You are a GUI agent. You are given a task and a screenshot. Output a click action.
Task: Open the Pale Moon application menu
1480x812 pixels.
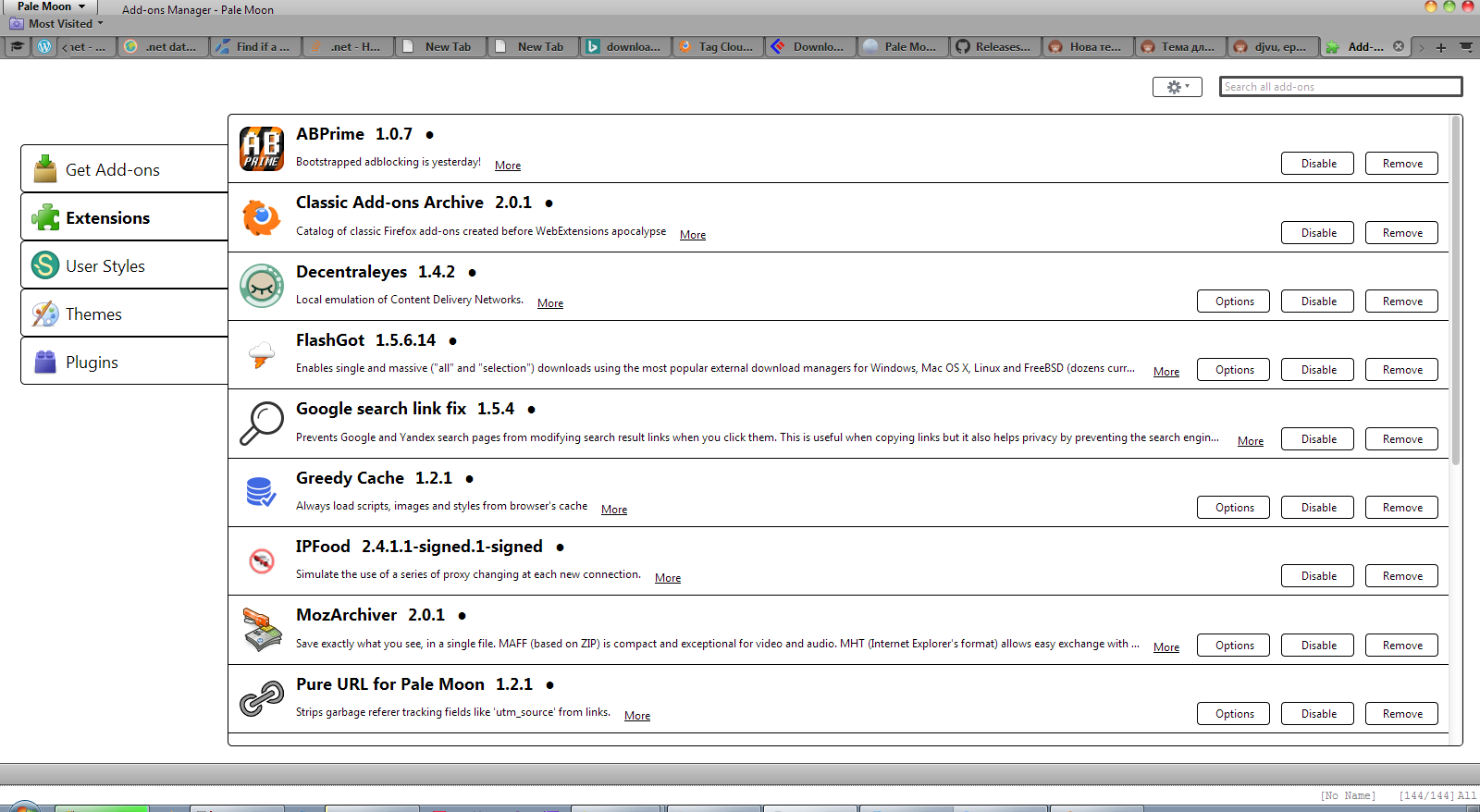coord(50,6)
